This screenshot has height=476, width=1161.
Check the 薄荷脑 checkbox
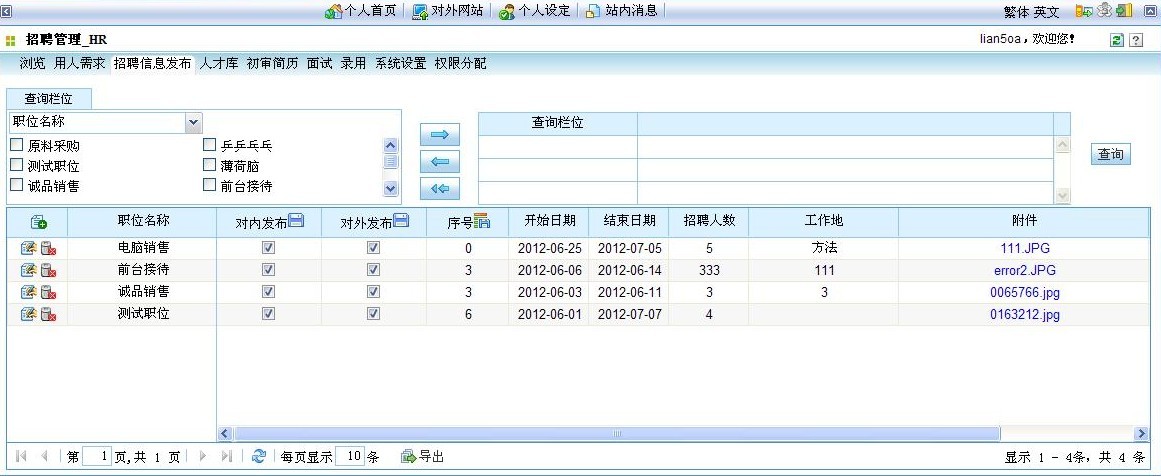tap(210, 165)
